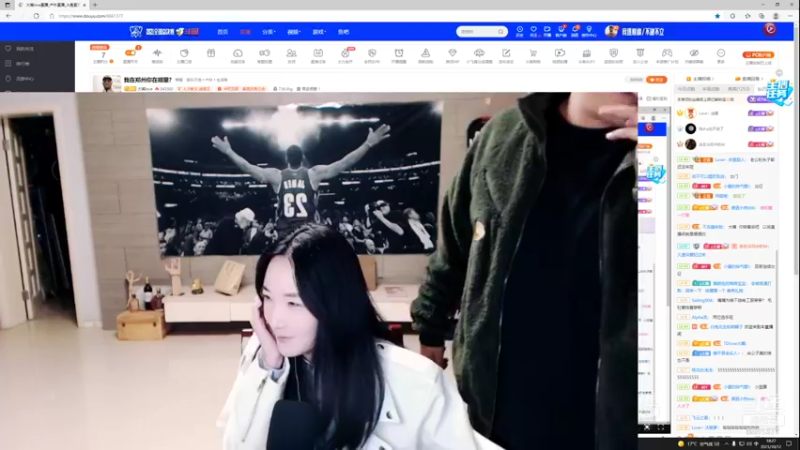
Task: Click the cloud UFO toolbar icon
Action: pyautogui.click(x=479, y=53)
